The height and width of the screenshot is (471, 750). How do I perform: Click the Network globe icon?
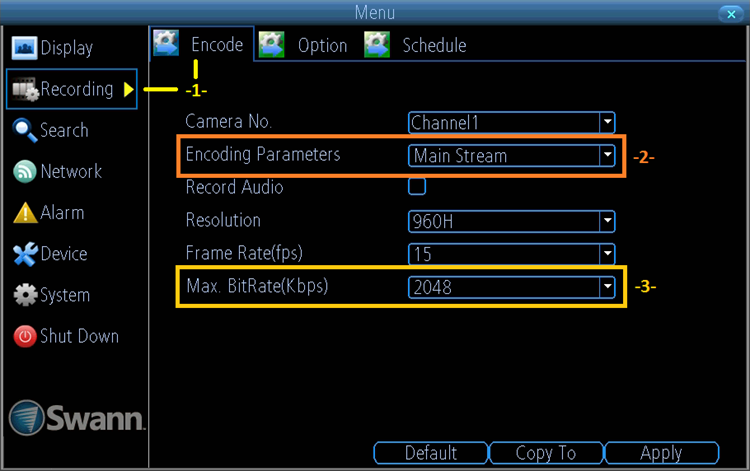[25, 172]
